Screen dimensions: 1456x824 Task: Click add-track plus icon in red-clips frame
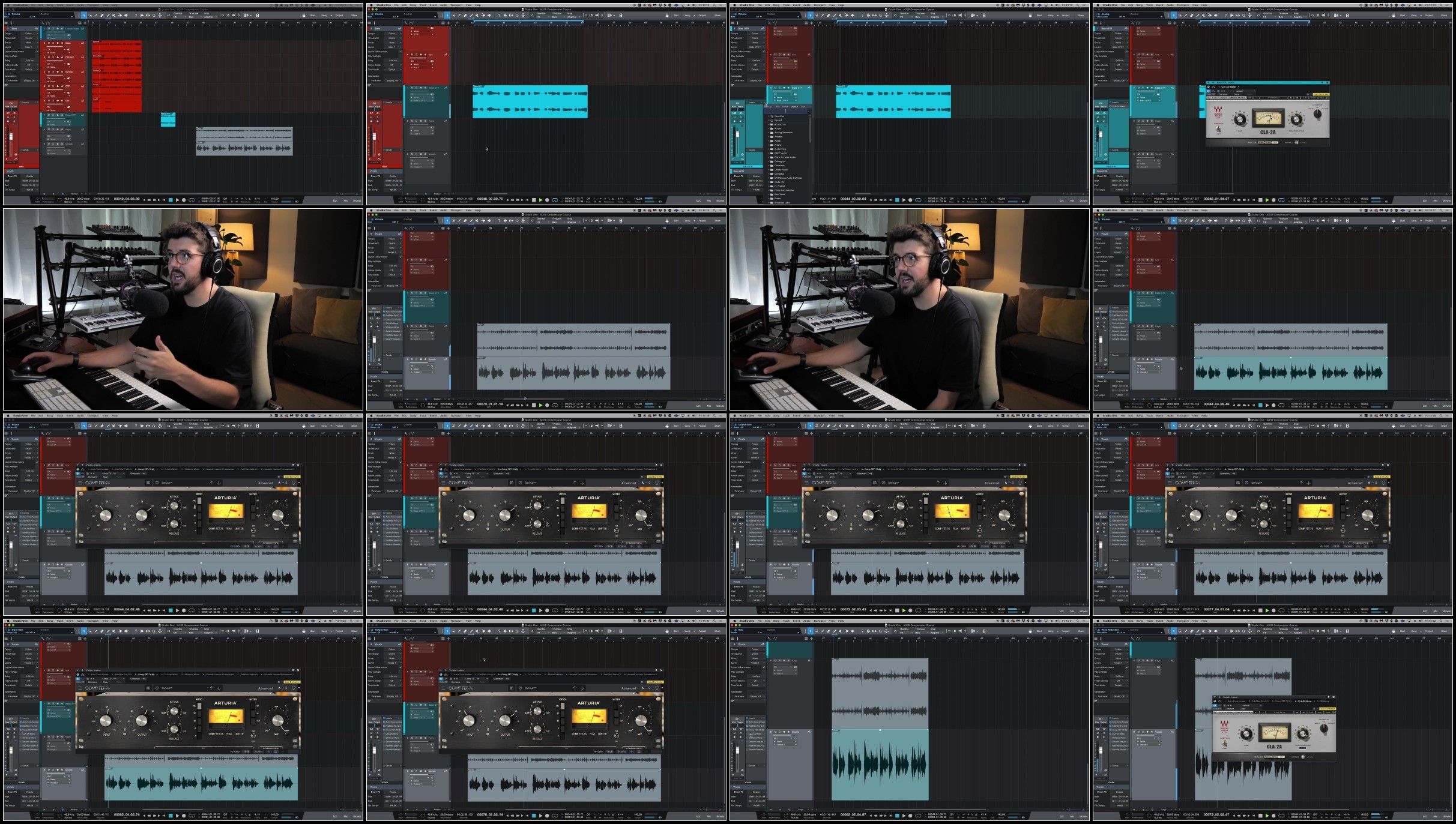(85, 23)
